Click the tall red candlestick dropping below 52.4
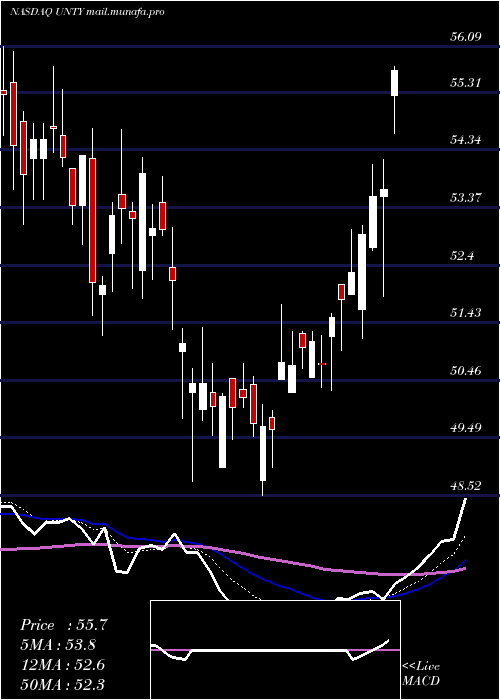 point(92,220)
